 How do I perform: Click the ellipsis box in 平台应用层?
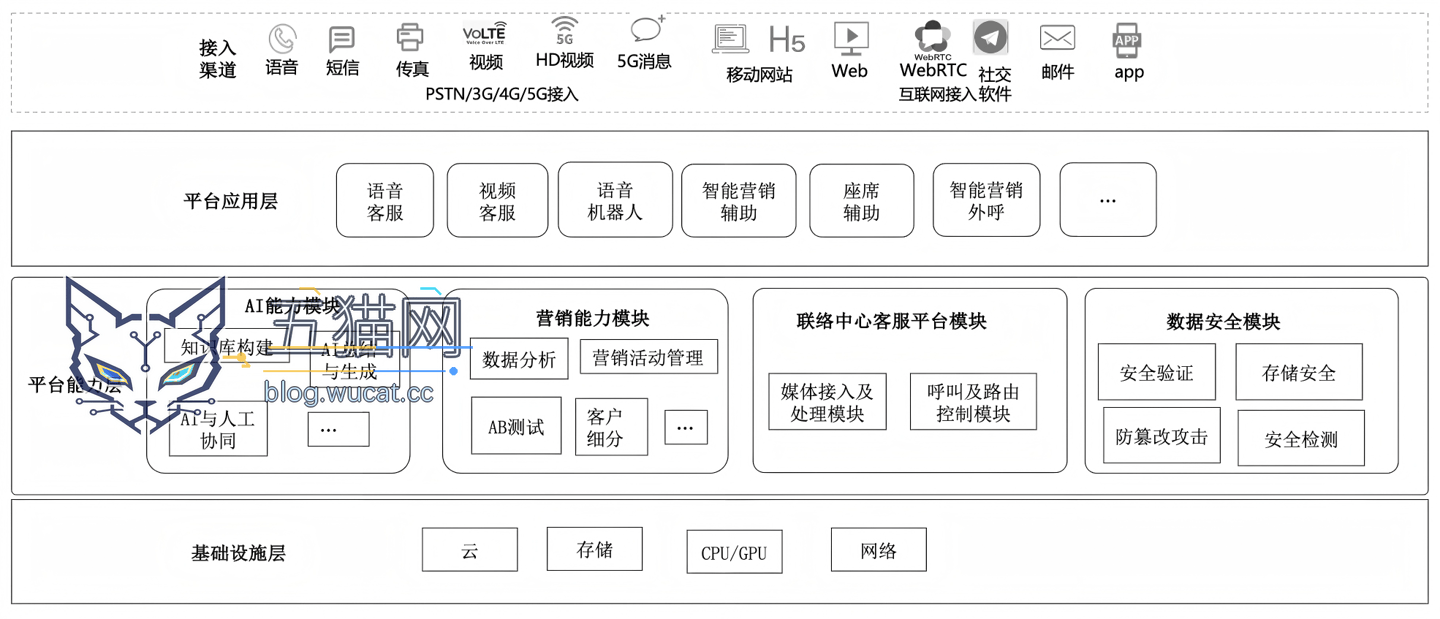[1108, 200]
